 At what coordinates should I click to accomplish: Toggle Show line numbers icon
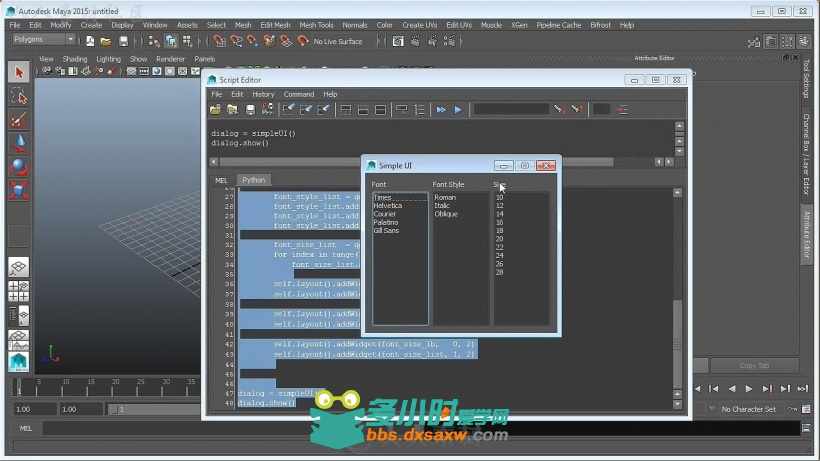[419, 109]
